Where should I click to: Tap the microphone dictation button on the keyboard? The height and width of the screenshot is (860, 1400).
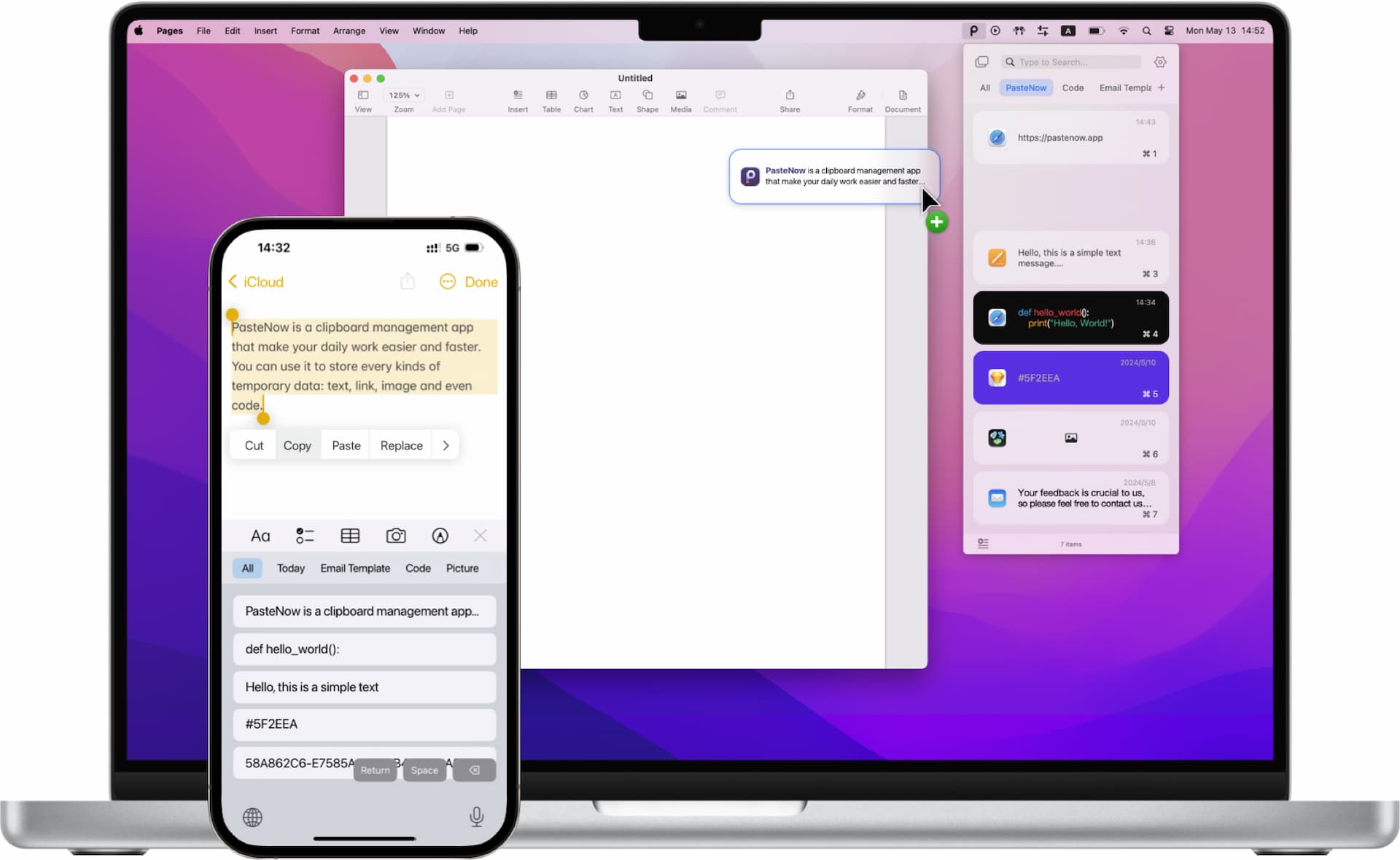476,817
